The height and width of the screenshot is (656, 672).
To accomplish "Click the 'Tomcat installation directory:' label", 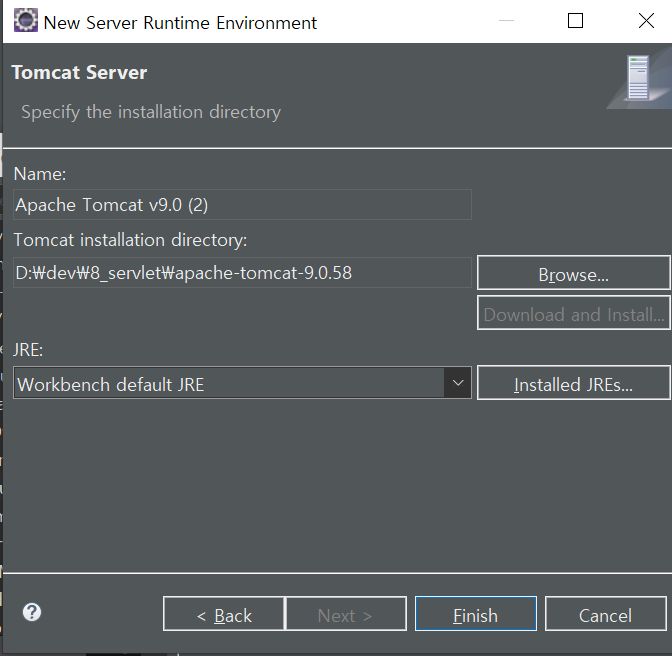I will 130,240.
